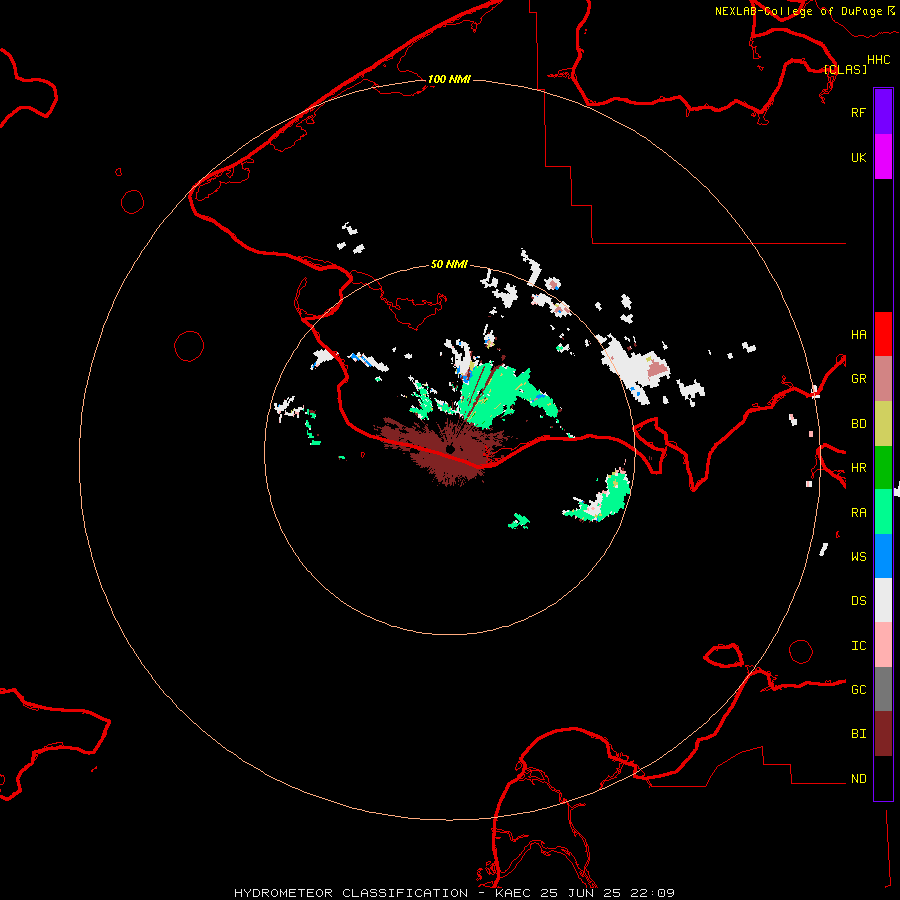Viewport: 900px width, 900px height.
Task: Click the UK magenta legend swatch
Action: coord(883,156)
